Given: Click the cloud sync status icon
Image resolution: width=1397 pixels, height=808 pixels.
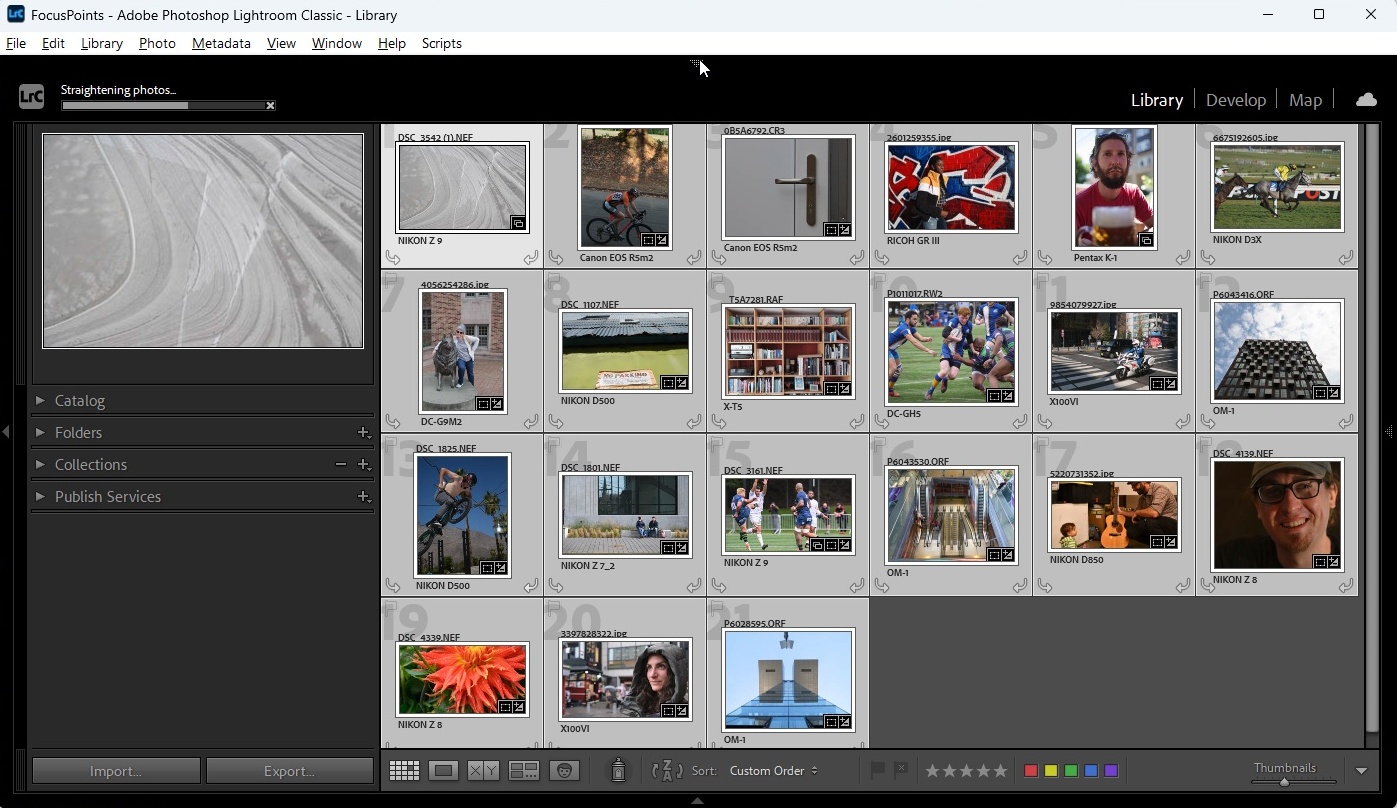Looking at the screenshot, I should [1366, 99].
